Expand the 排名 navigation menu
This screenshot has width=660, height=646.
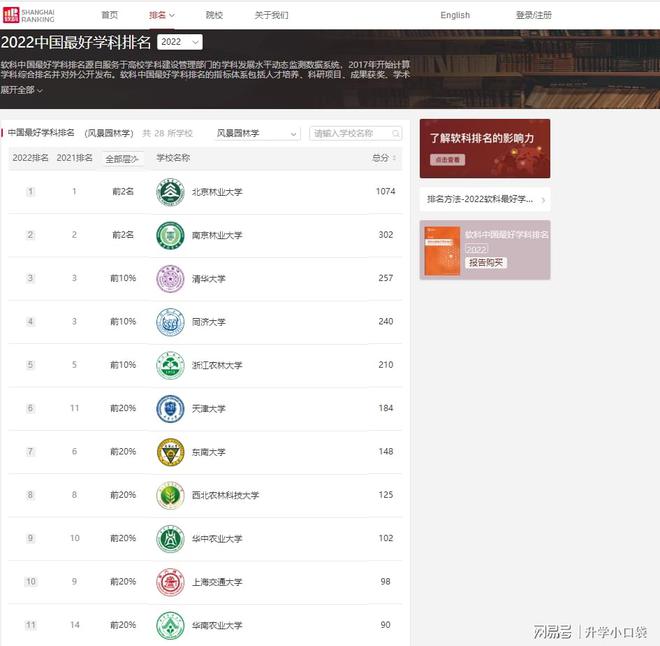coord(162,15)
